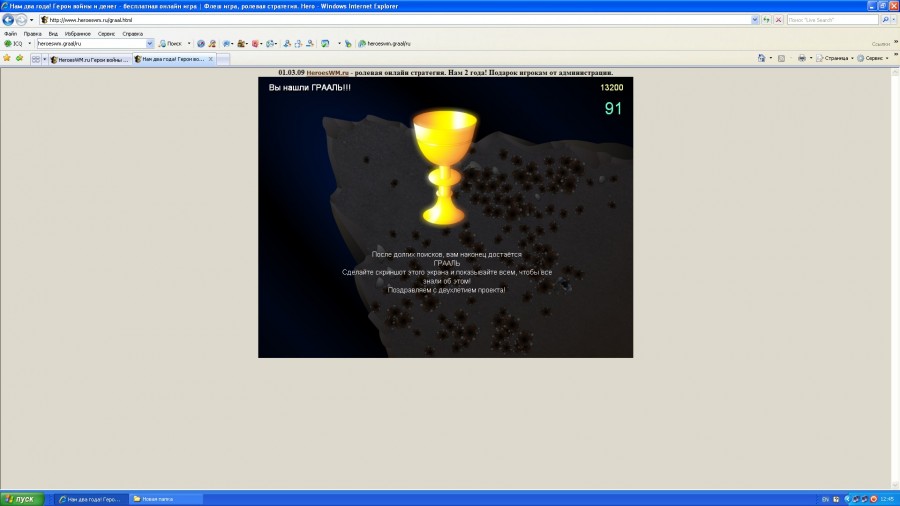
Task: Click the Refresh page icon
Action: pos(766,20)
